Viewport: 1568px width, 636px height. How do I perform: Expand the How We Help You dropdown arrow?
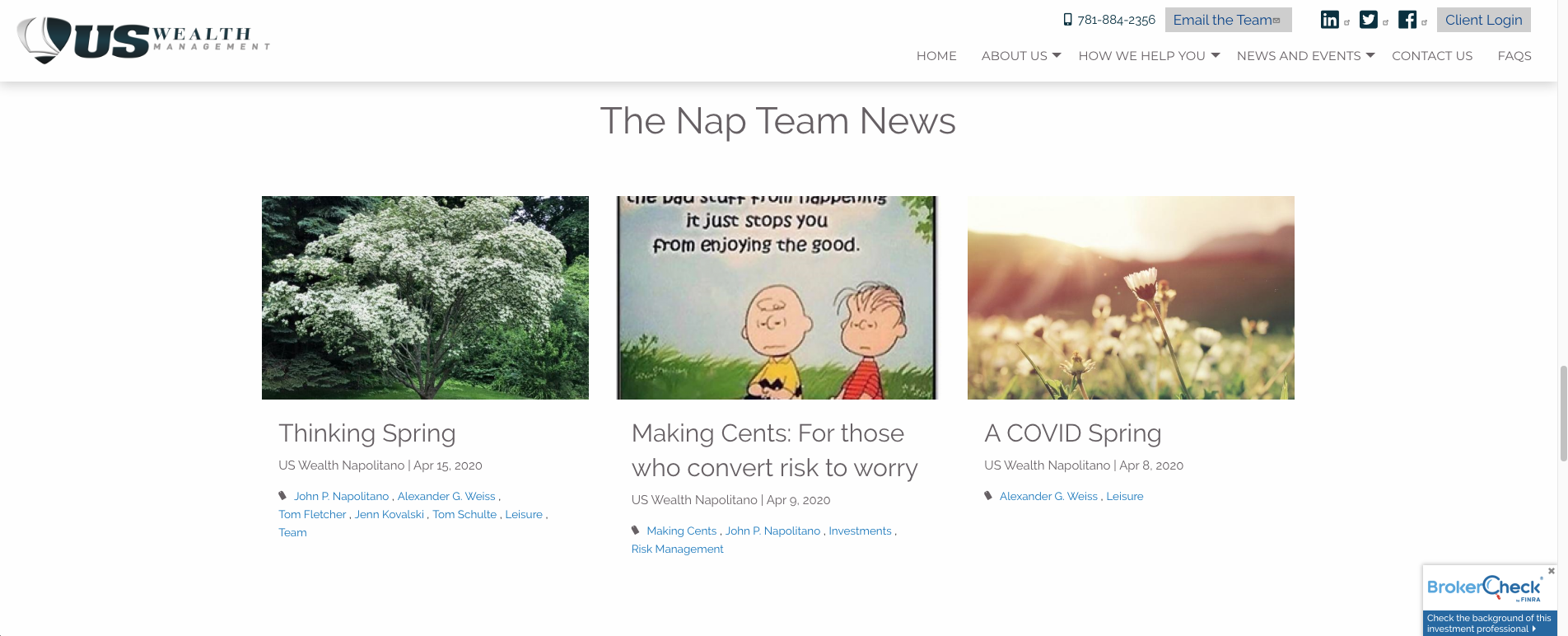(1215, 55)
